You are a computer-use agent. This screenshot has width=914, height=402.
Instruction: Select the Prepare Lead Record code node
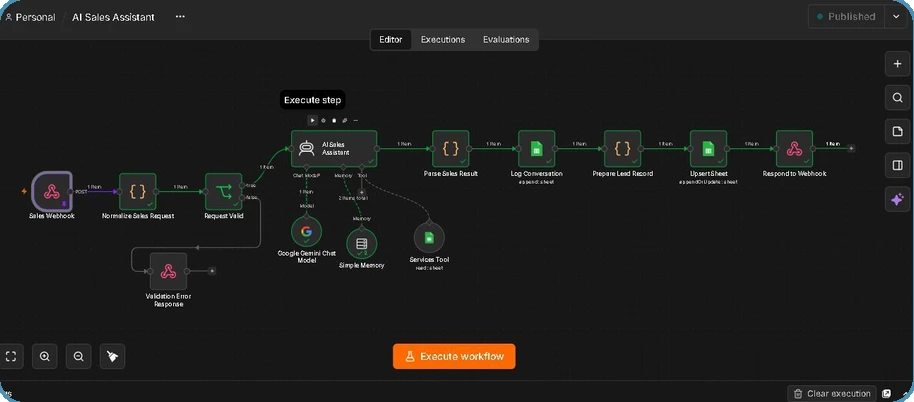coord(622,149)
